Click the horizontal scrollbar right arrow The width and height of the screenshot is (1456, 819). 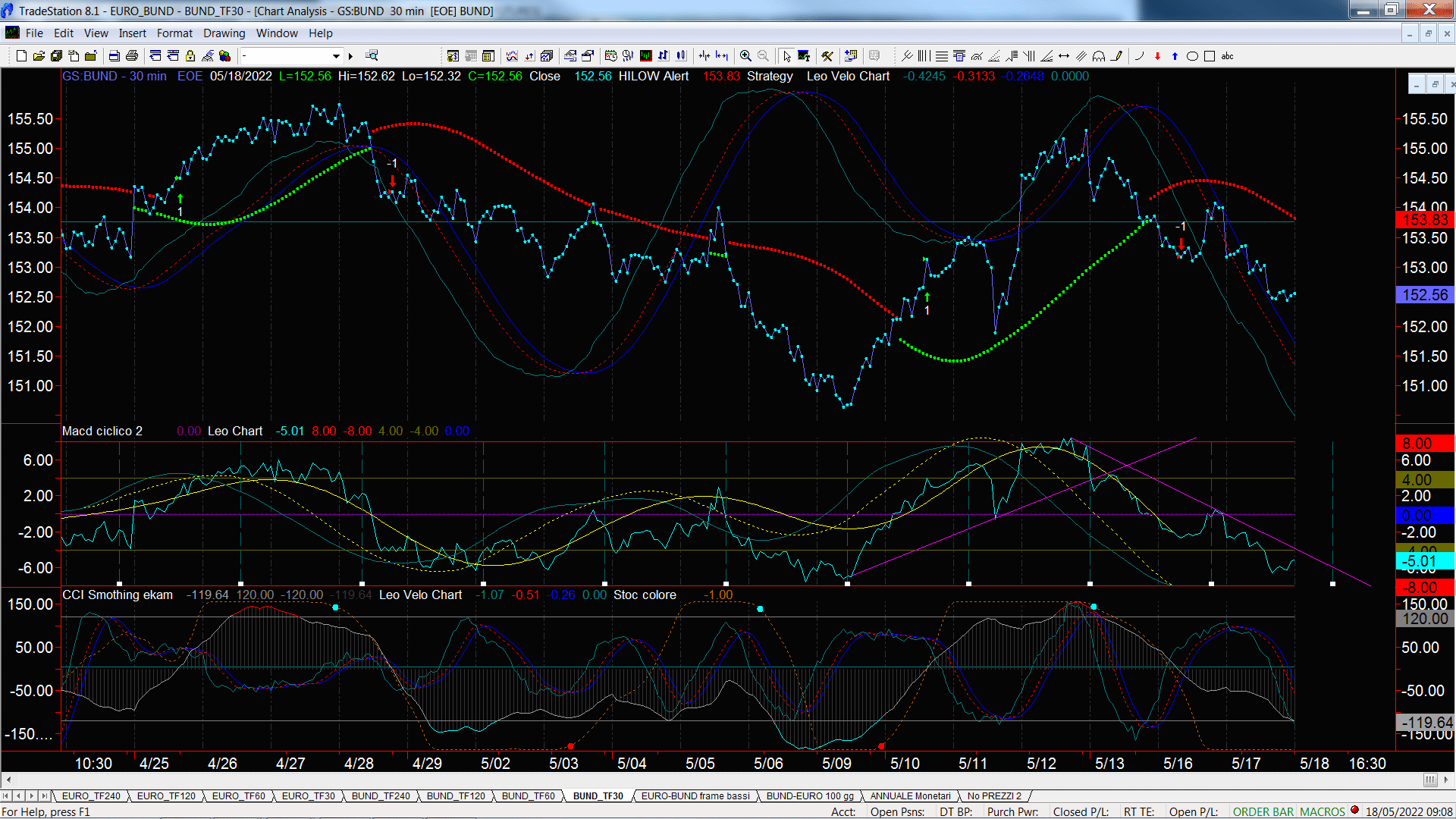(x=1447, y=780)
